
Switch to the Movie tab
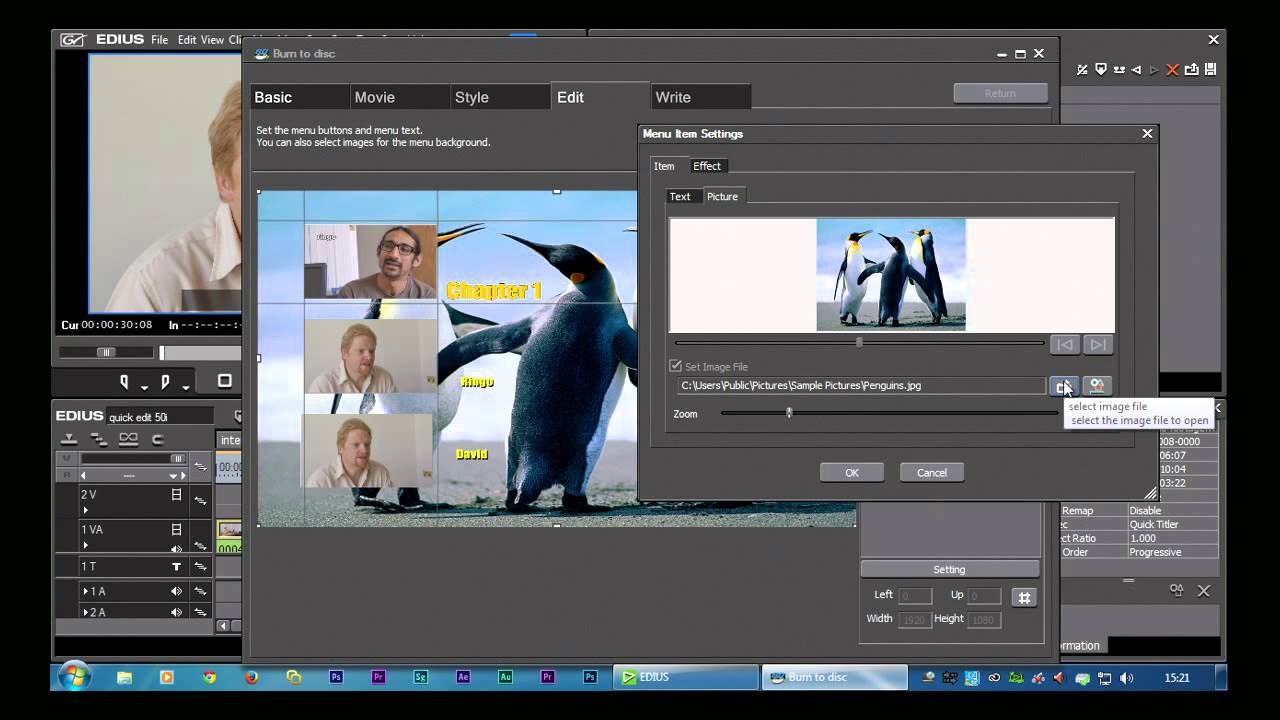[x=400, y=97]
